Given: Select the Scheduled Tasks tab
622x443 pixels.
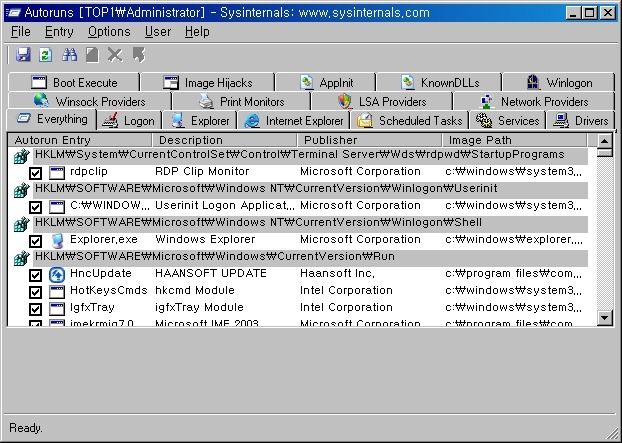Looking at the screenshot, I should pos(409,121).
